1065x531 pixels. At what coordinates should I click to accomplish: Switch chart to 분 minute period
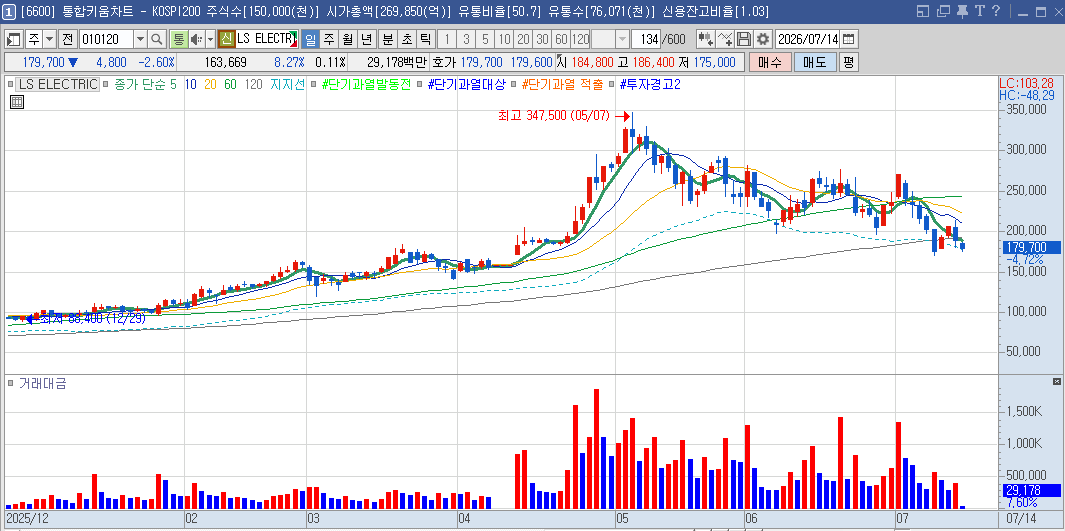click(x=388, y=39)
